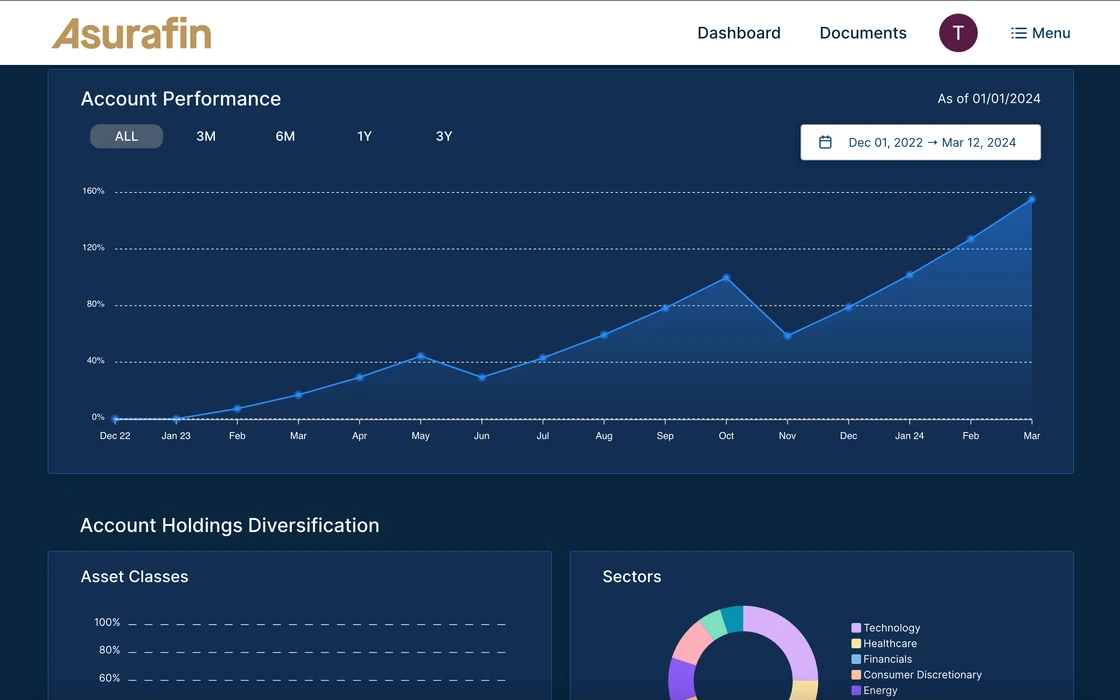Click the Asurafin logo
Screen dimensions: 1120x700
(x=131, y=33)
